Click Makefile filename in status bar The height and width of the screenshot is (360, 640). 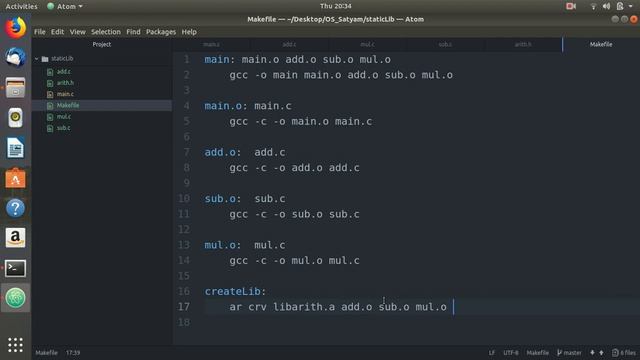pos(46,353)
